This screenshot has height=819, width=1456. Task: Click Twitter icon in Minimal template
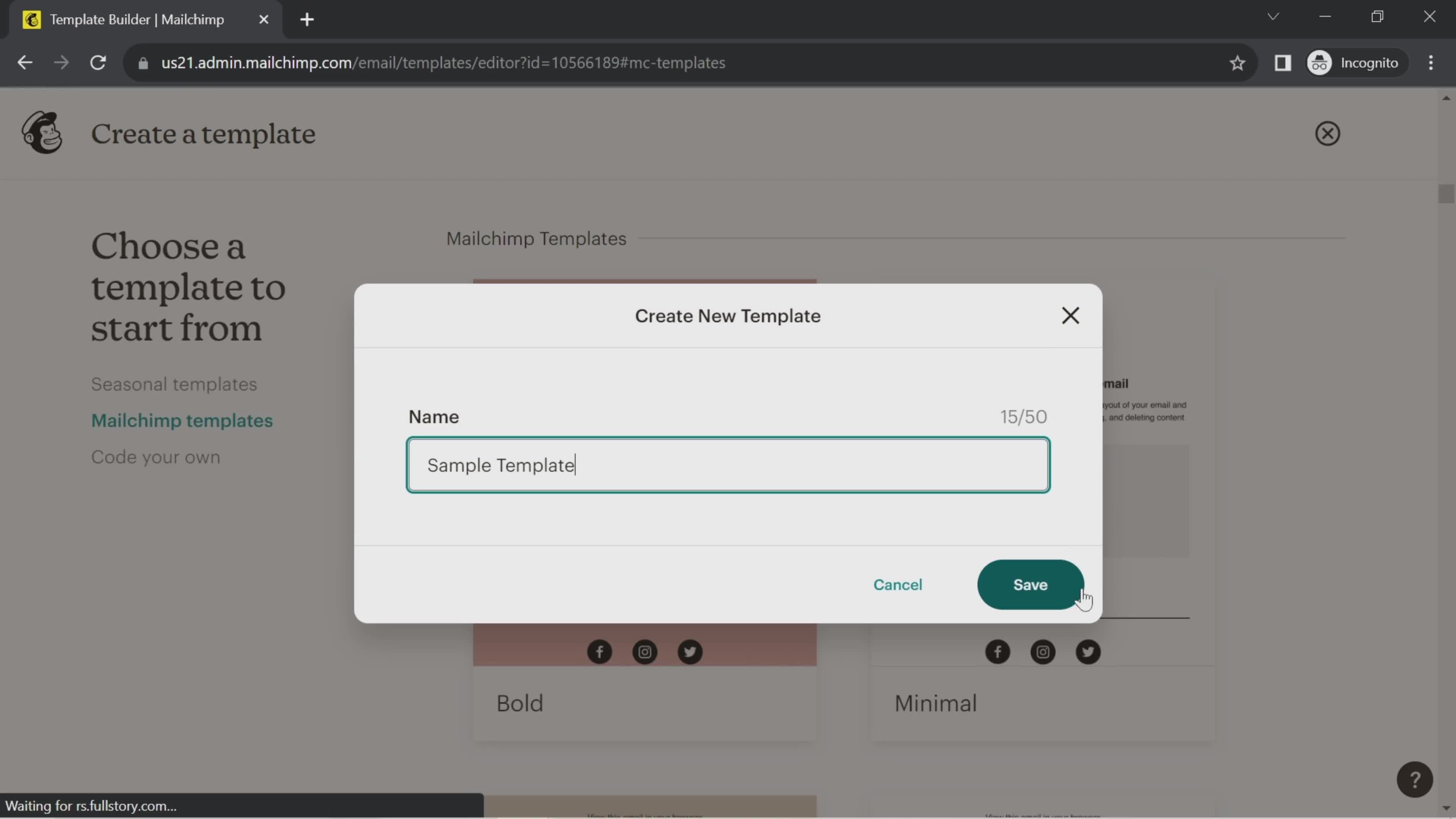pyautogui.click(x=1087, y=652)
